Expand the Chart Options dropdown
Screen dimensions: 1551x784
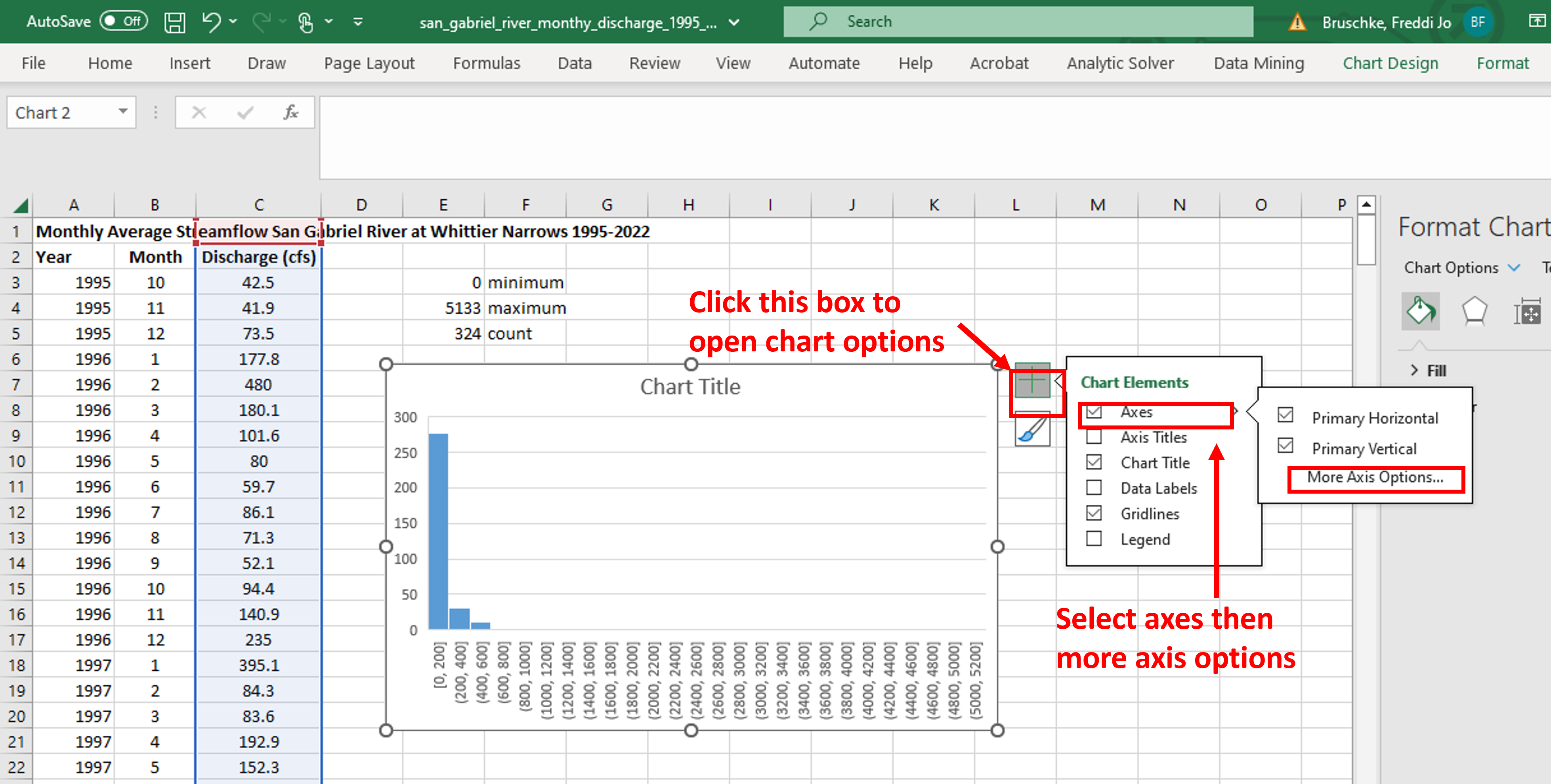click(x=1514, y=267)
